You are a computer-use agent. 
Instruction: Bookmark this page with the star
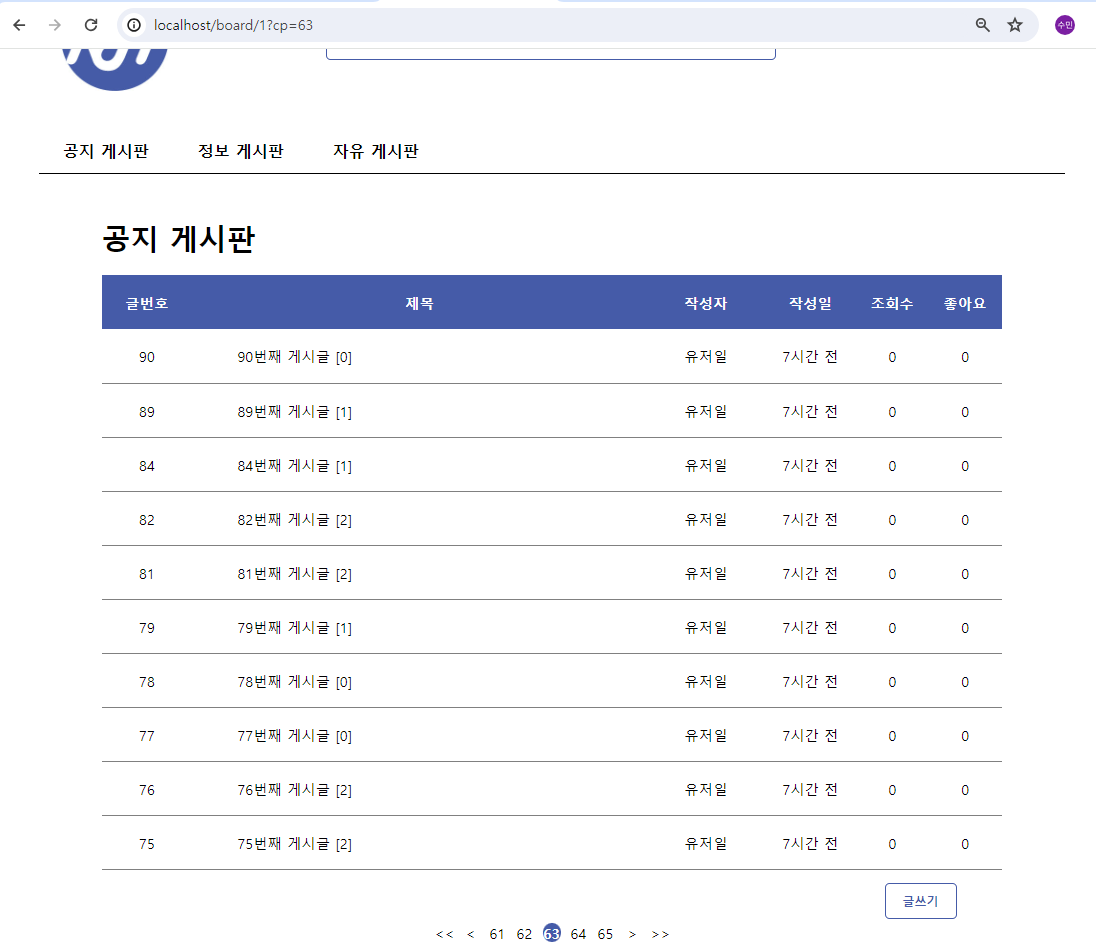tap(1015, 25)
